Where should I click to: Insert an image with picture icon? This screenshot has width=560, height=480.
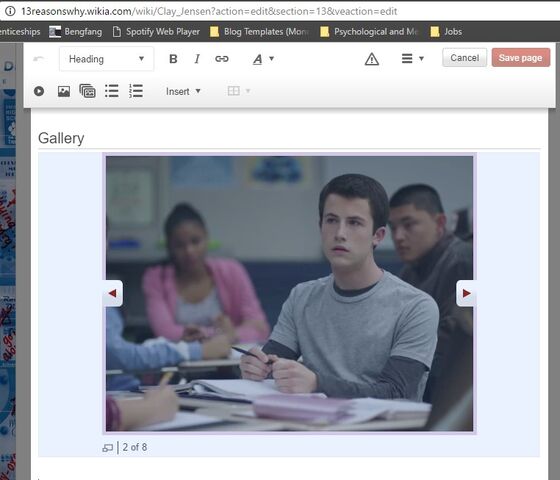click(x=64, y=91)
